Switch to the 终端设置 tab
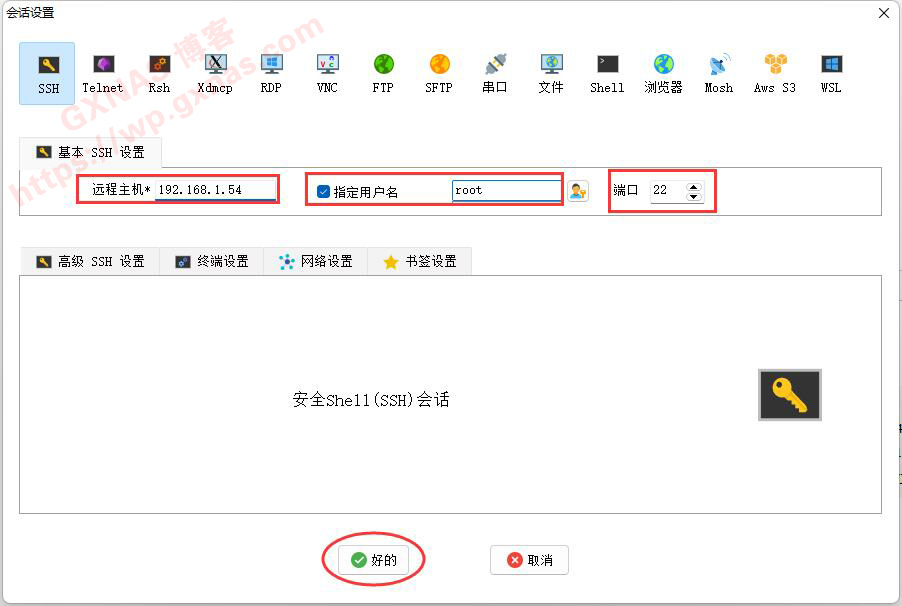Screen dimensions: 902x606 point(212,261)
